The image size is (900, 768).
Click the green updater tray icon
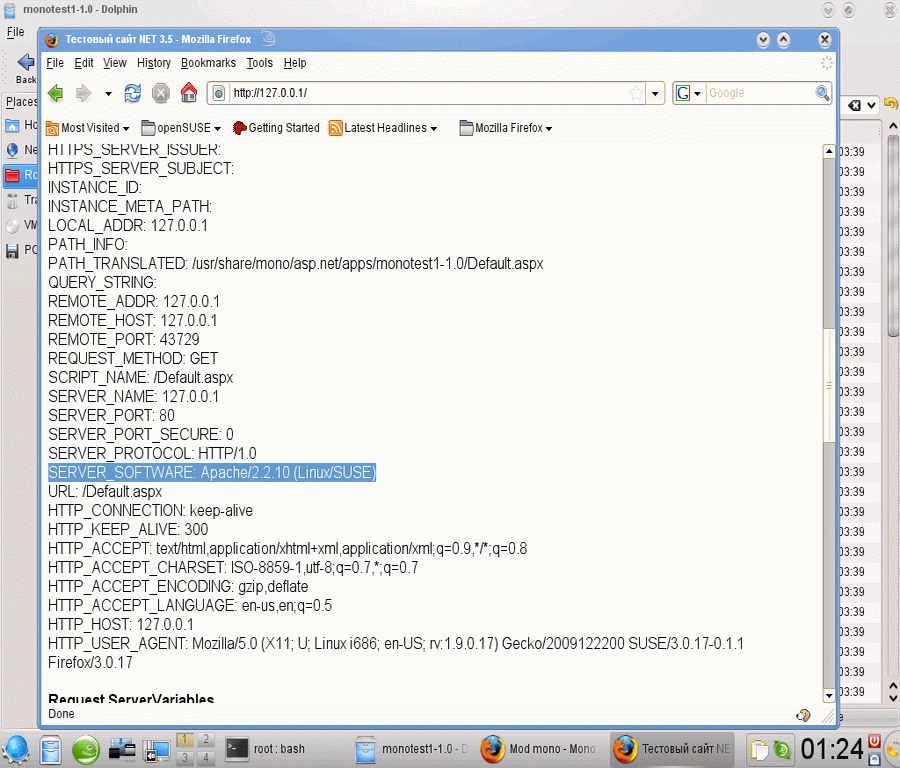pyautogui.click(x=781, y=750)
